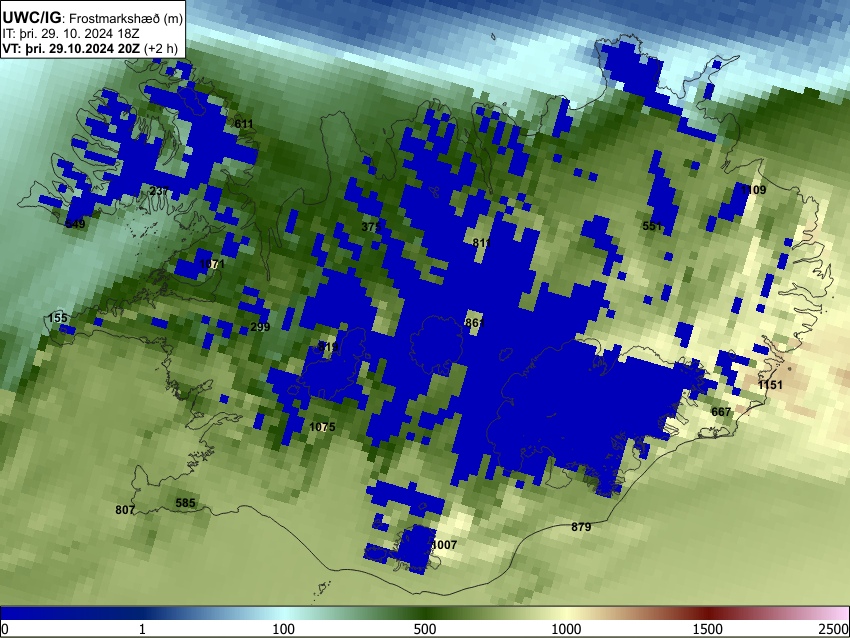The height and width of the screenshot is (638, 850).
Task: Select the station value 861
Action: point(475,323)
